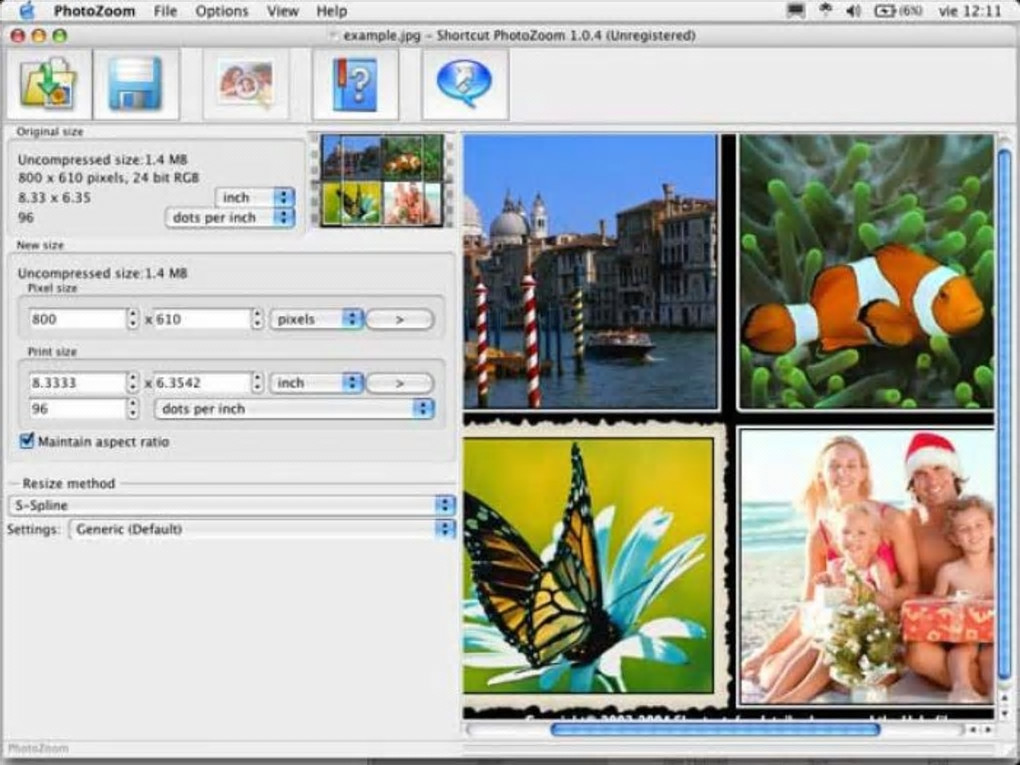This screenshot has height=765, width=1020.
Task: Open the Help question mark book icon
Action: 355,84
